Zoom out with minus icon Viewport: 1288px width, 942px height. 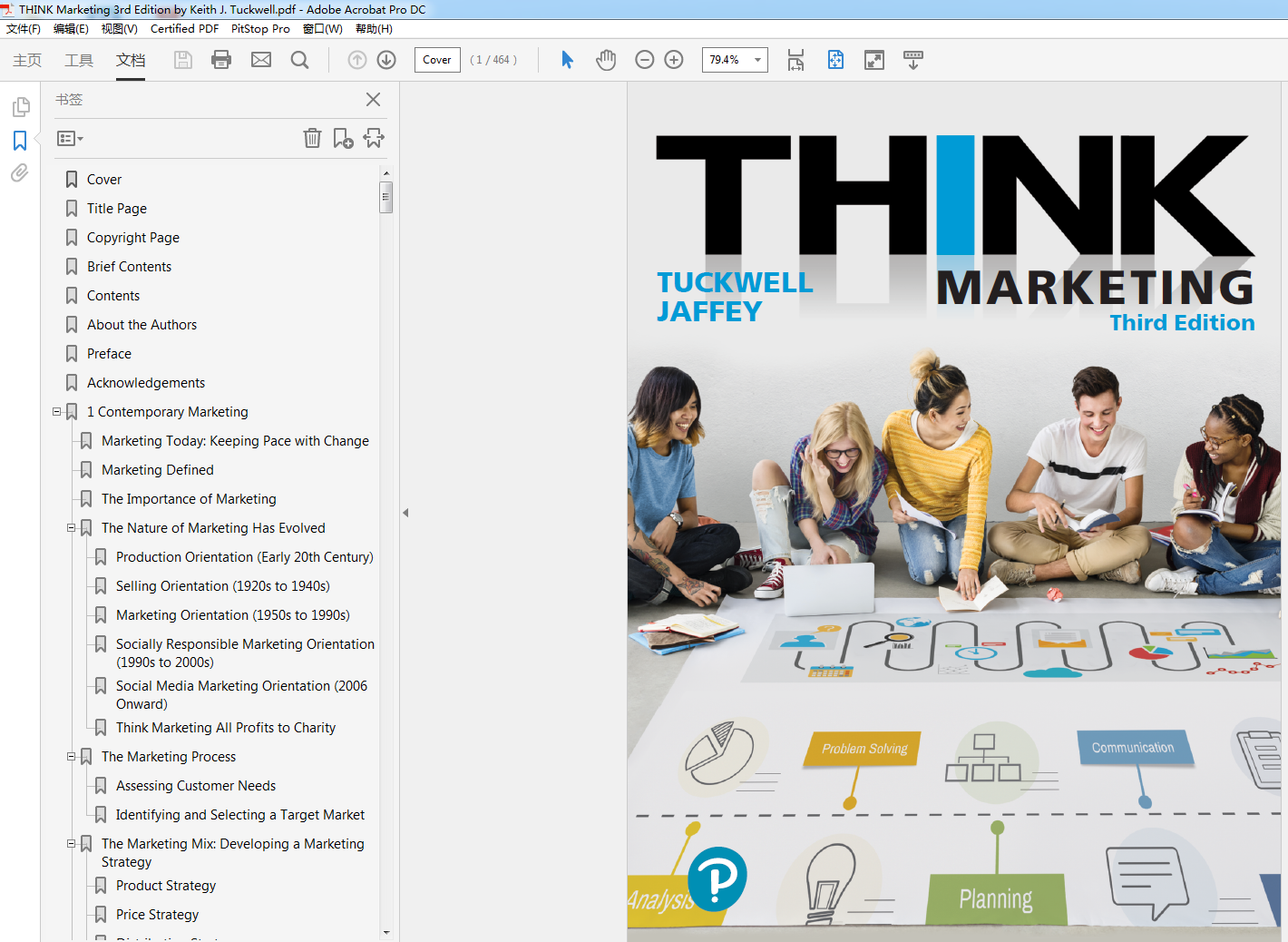click(x=645, y=60)
